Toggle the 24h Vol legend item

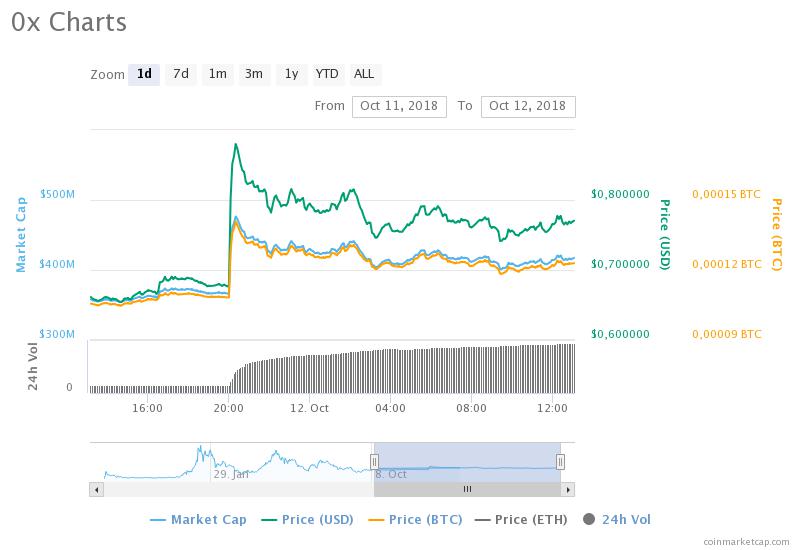pos(617,519)
